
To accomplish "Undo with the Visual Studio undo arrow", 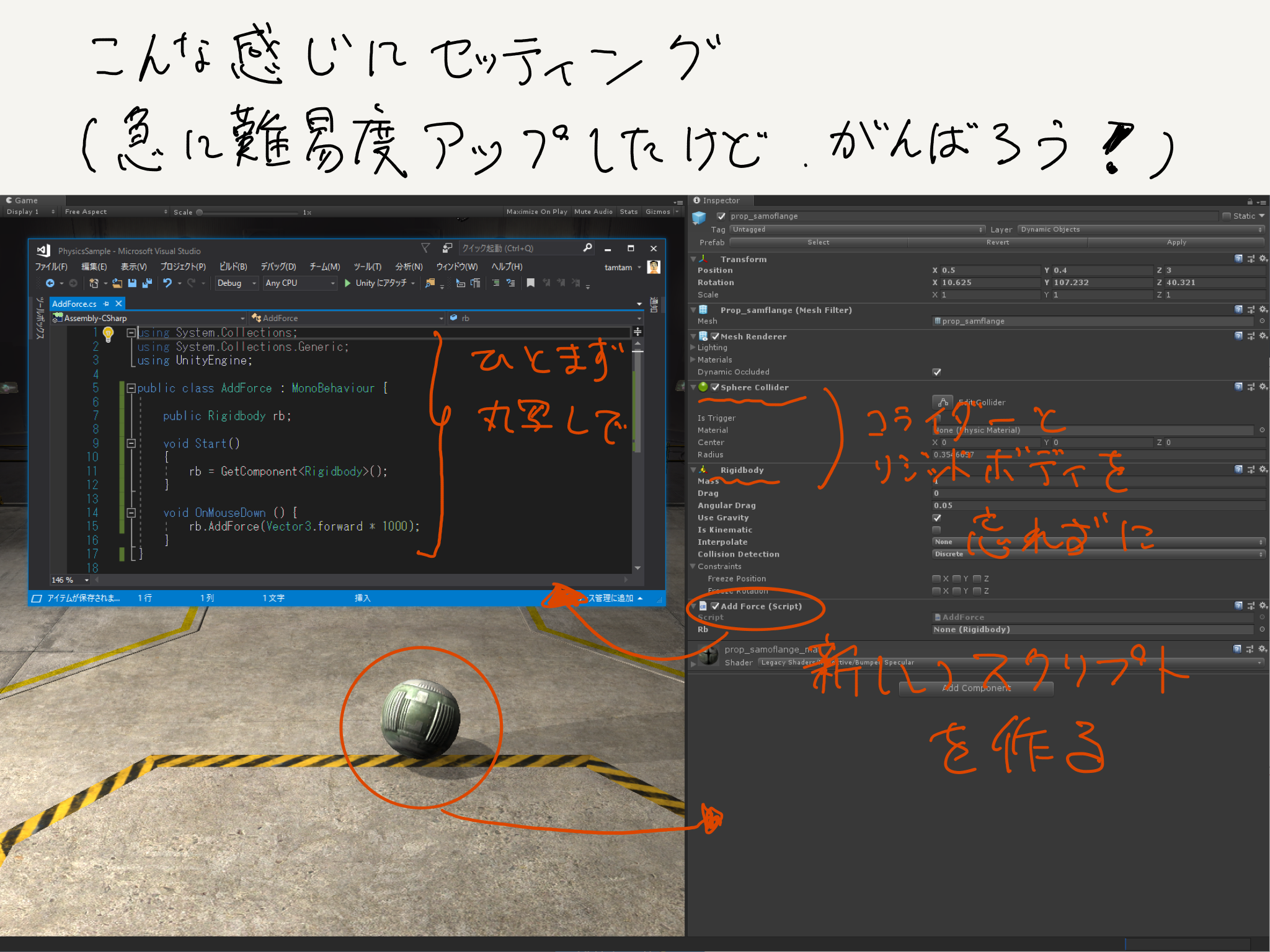I will point(167,283).
